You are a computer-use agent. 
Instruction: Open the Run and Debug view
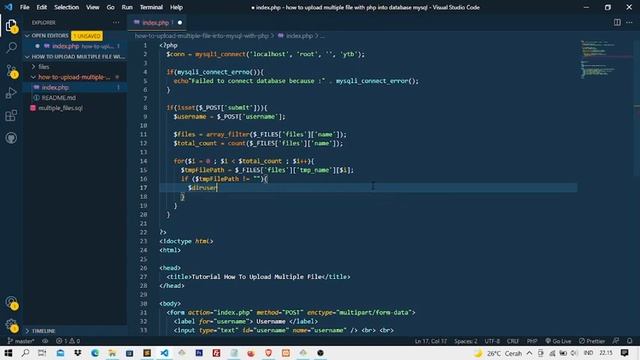[11, 93]
